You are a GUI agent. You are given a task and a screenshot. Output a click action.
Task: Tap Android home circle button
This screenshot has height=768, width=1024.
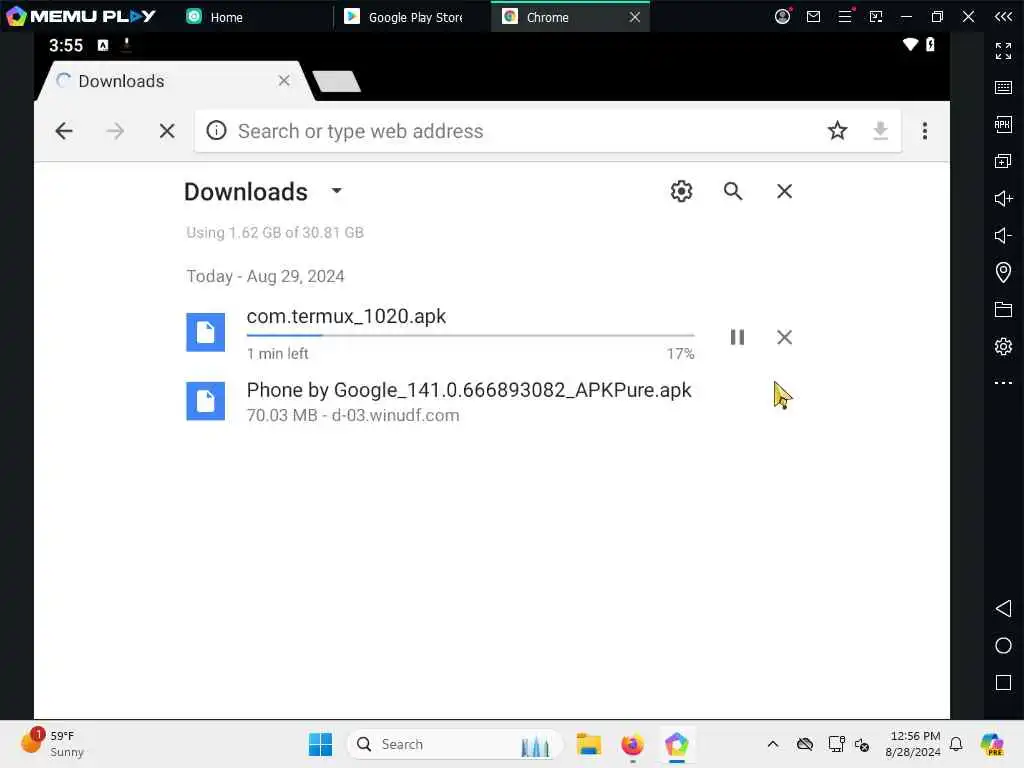(x=1003, y=646)
